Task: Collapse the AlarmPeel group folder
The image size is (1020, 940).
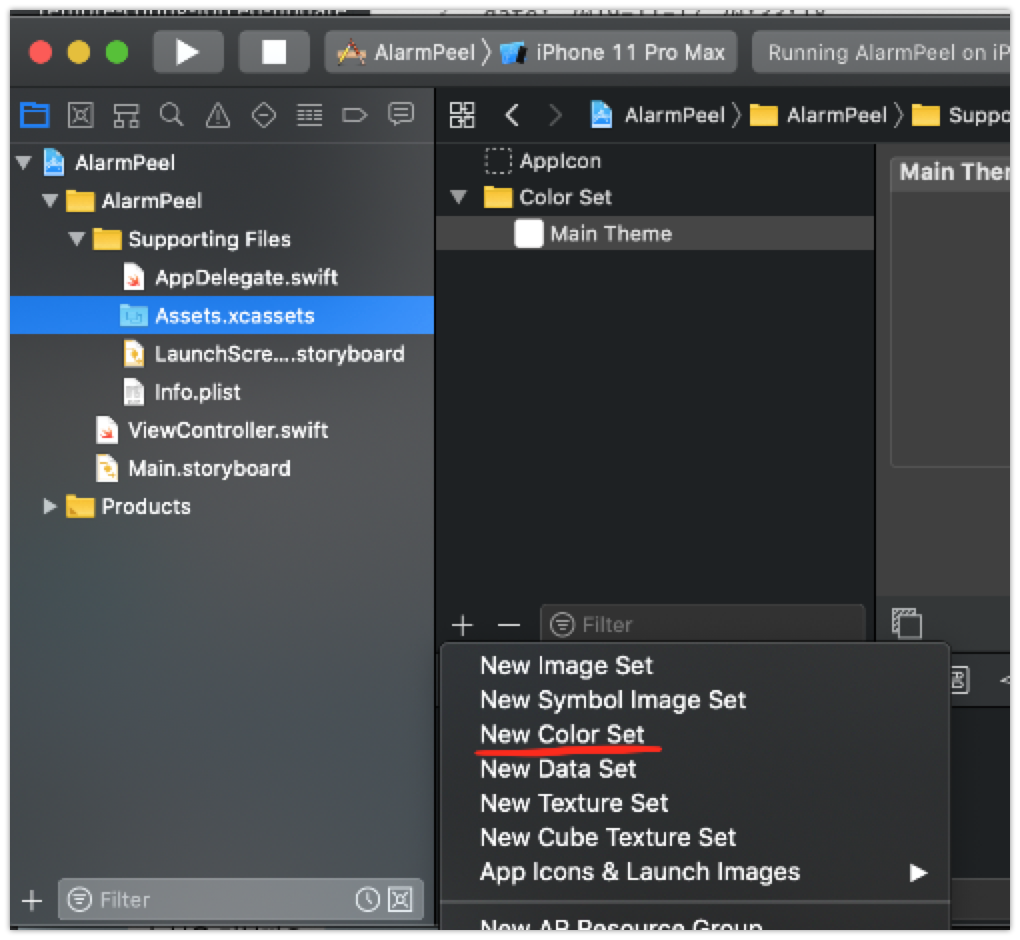Action: pyautogui.click(x=50, y=200)
